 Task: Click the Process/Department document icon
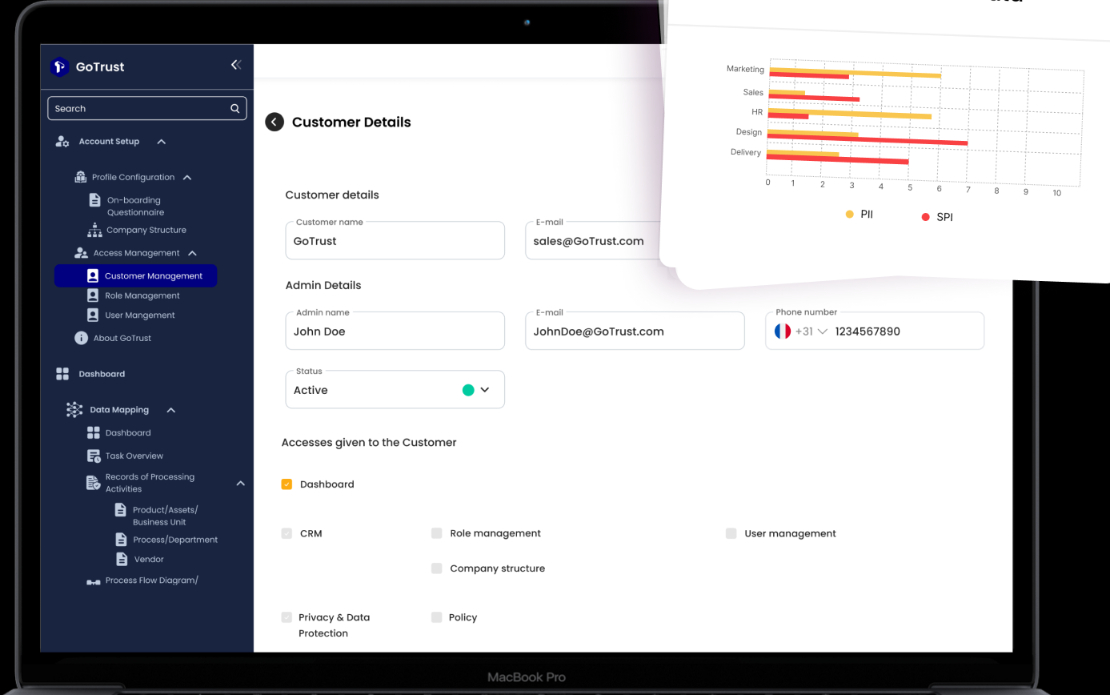(121, 539)
